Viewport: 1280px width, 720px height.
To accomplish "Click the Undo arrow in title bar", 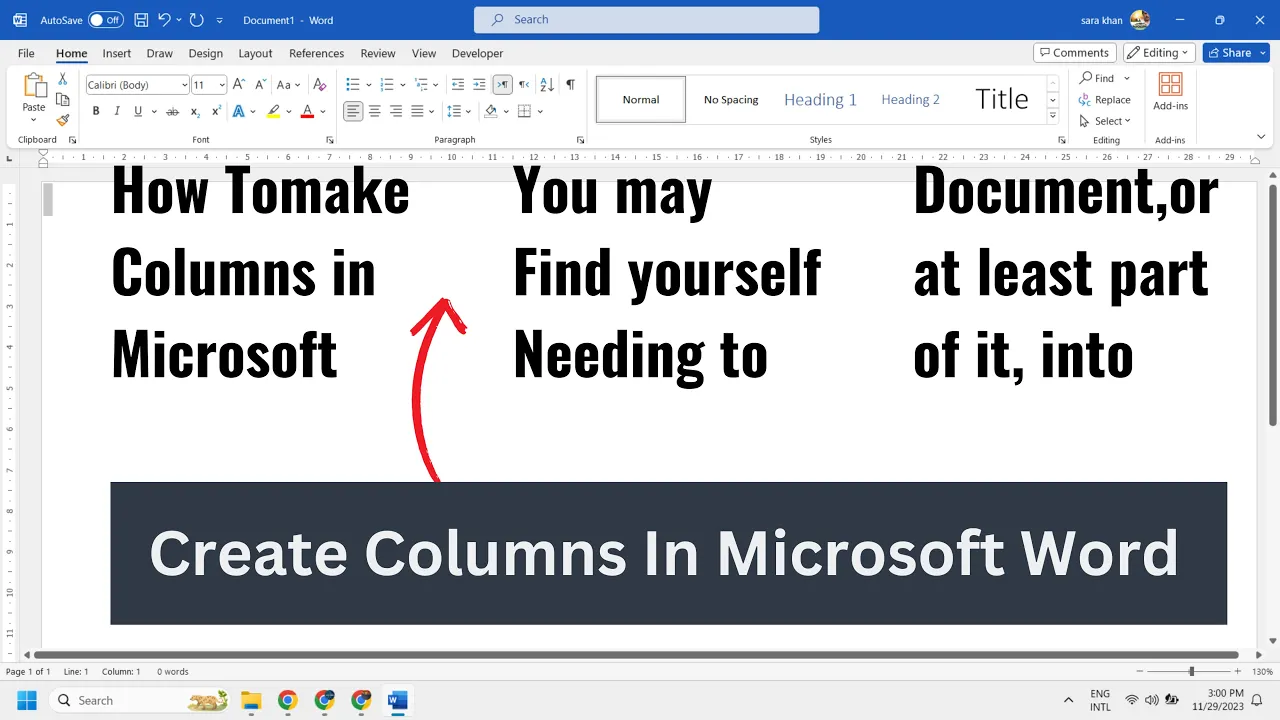I will point(164,20).
